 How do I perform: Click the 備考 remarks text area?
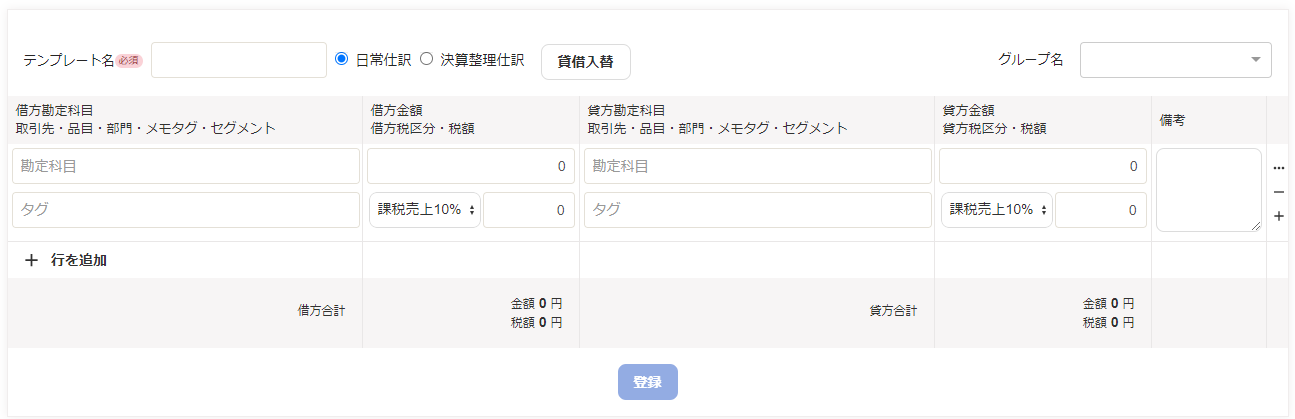tap(1209, 190)
